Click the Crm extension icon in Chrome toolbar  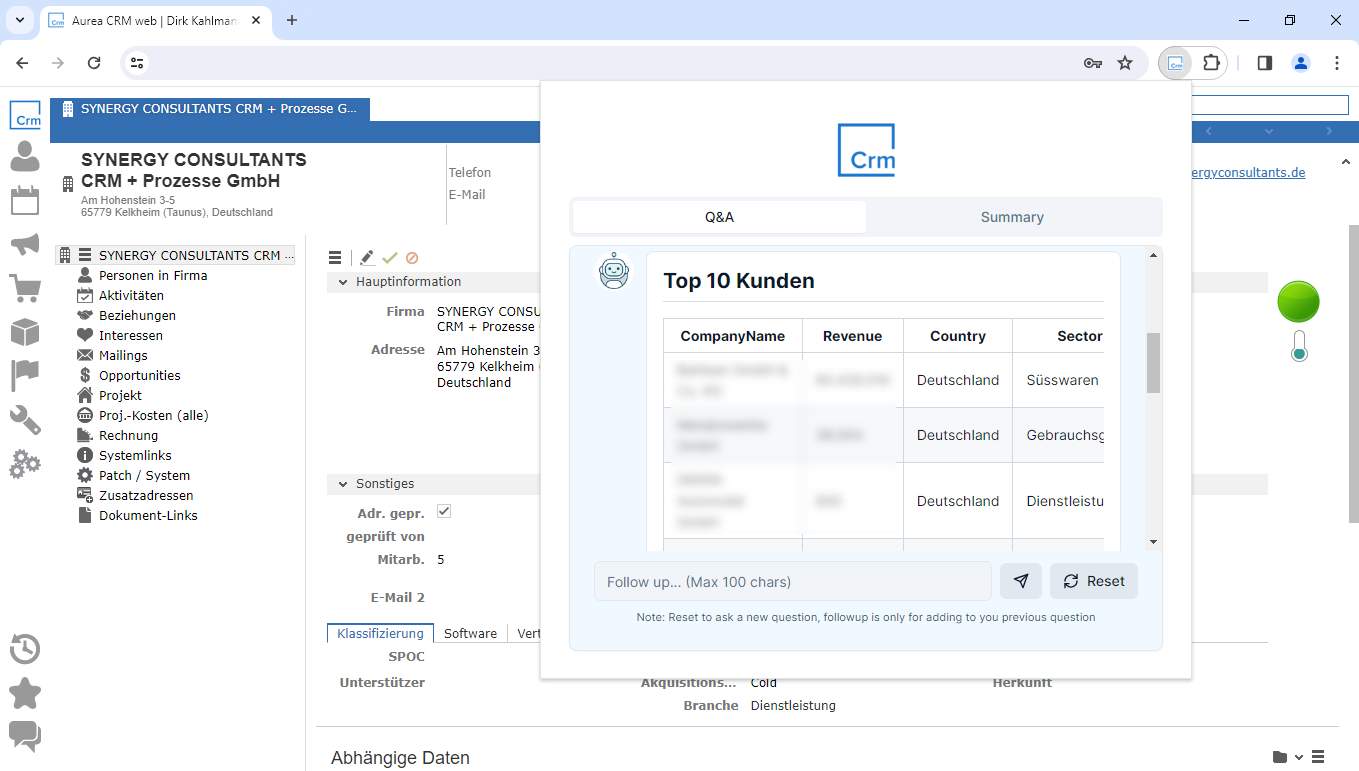coord(1176,63)
